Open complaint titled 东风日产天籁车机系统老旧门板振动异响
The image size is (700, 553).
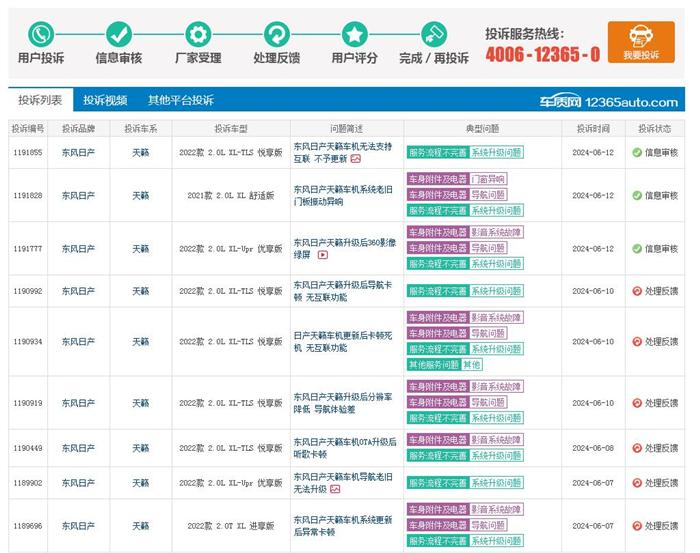point(343,195)
